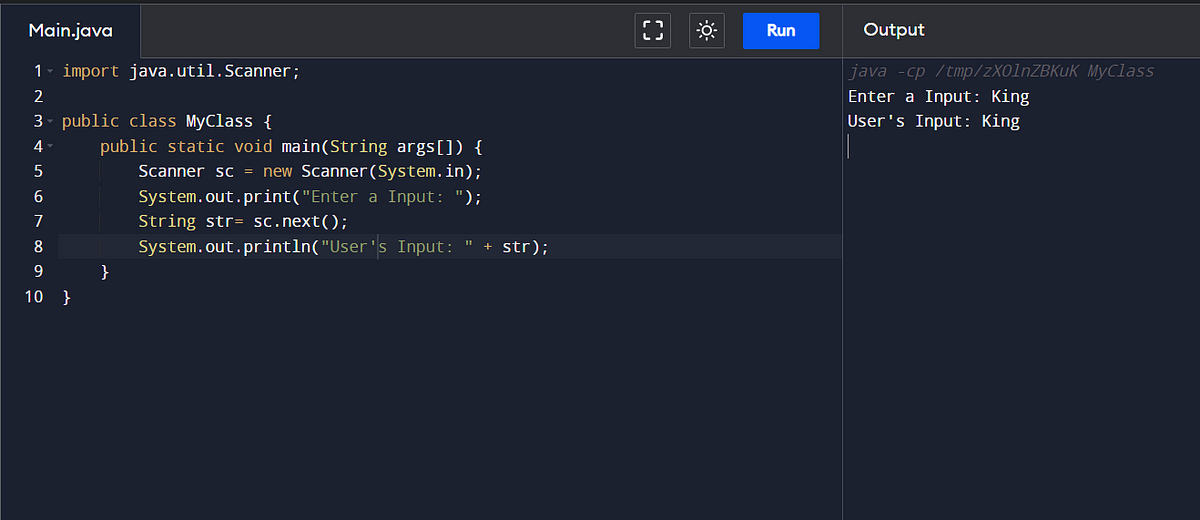Collapse the import fold arrow on line 1
This screenshot has height=520, width=1200.
[x=50, y=72]
